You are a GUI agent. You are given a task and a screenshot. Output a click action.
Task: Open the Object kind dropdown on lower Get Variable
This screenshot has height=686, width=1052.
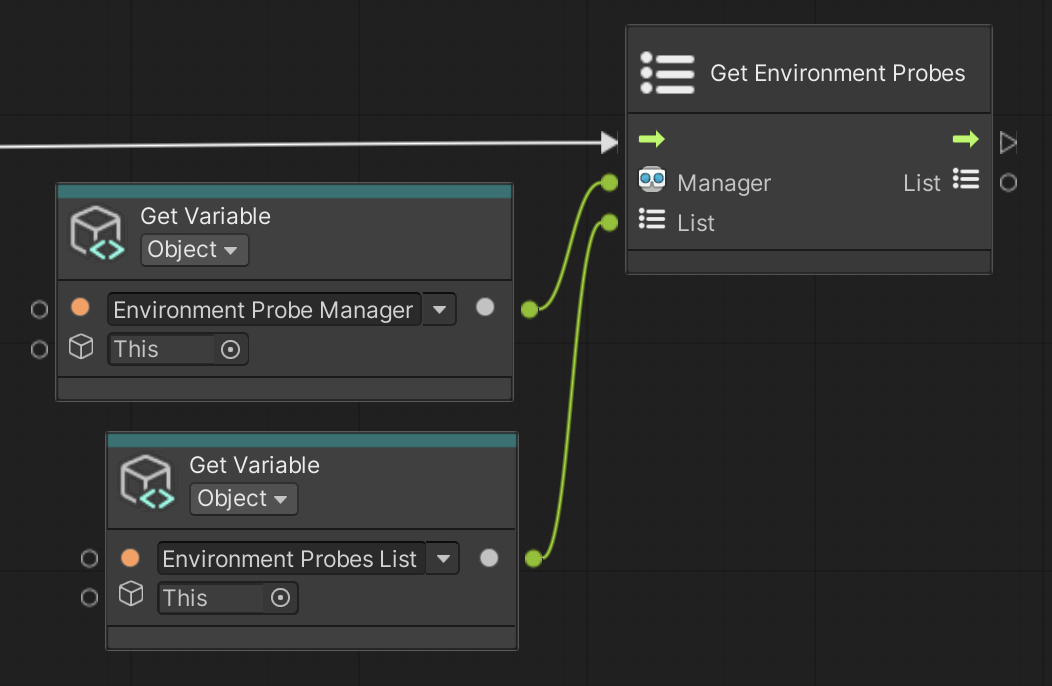point(243,499)
